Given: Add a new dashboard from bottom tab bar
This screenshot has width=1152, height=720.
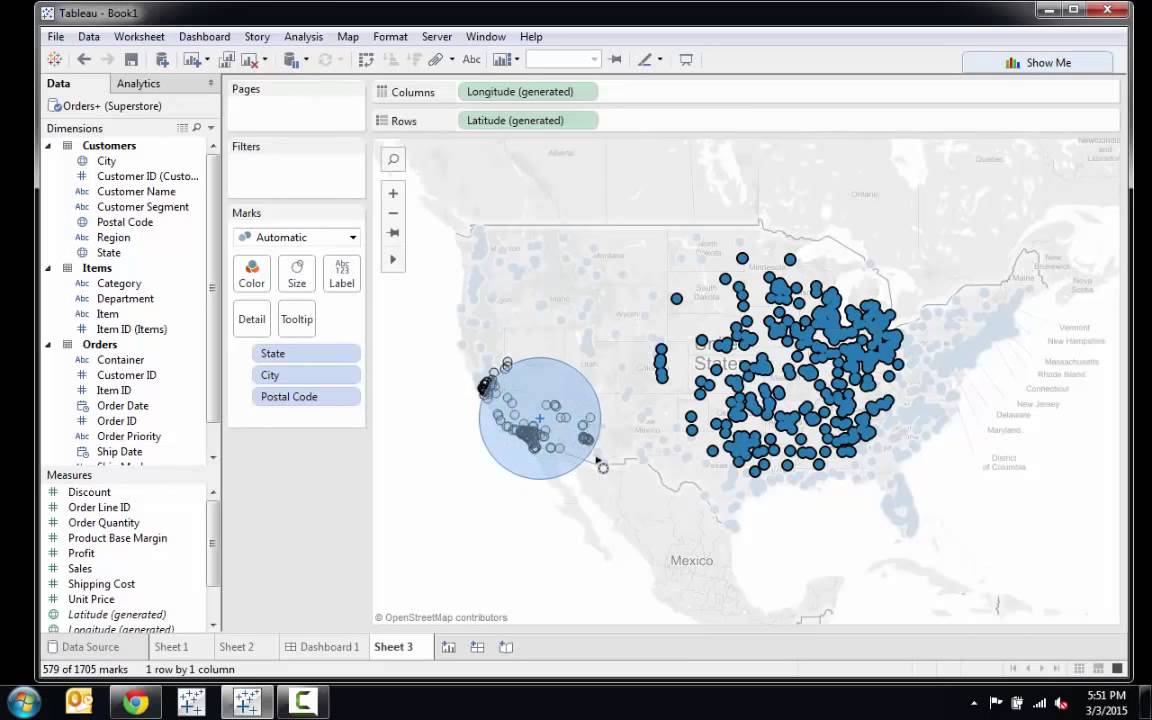Looking at the screenshot, I should 477,647.
